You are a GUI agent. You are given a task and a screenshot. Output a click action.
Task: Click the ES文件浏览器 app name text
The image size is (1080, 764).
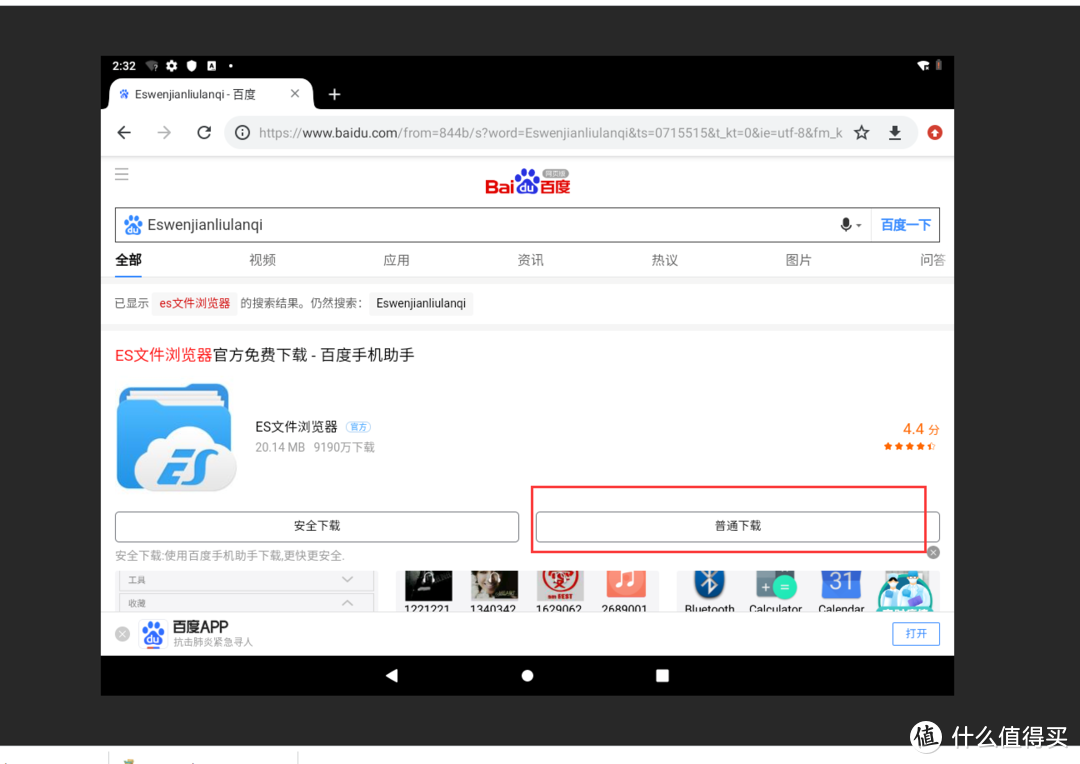point(296,427)
